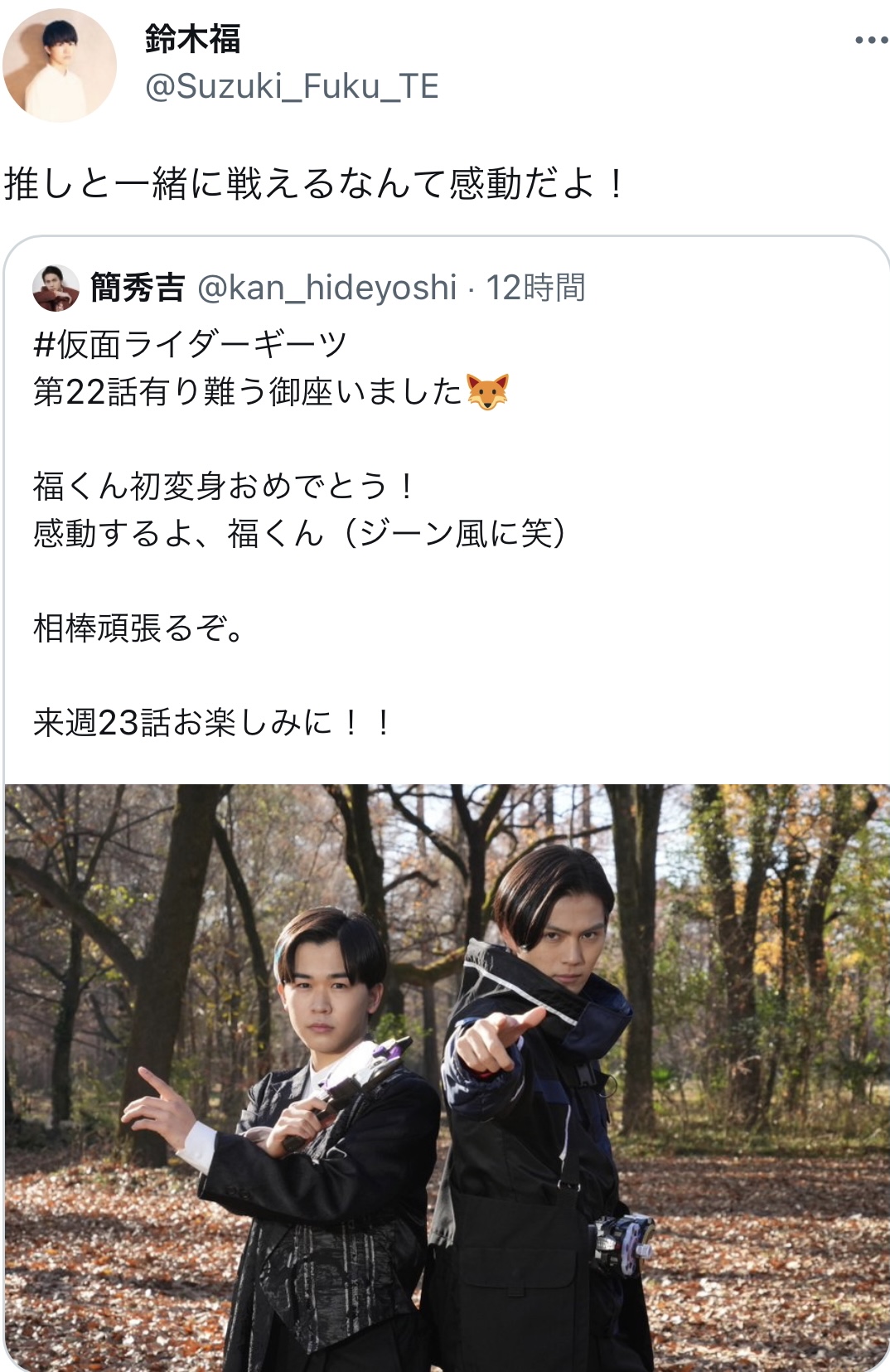Open the @Suzuki_Fuku_TE handle
The image size is (890, 1372).
pos(292,86)
